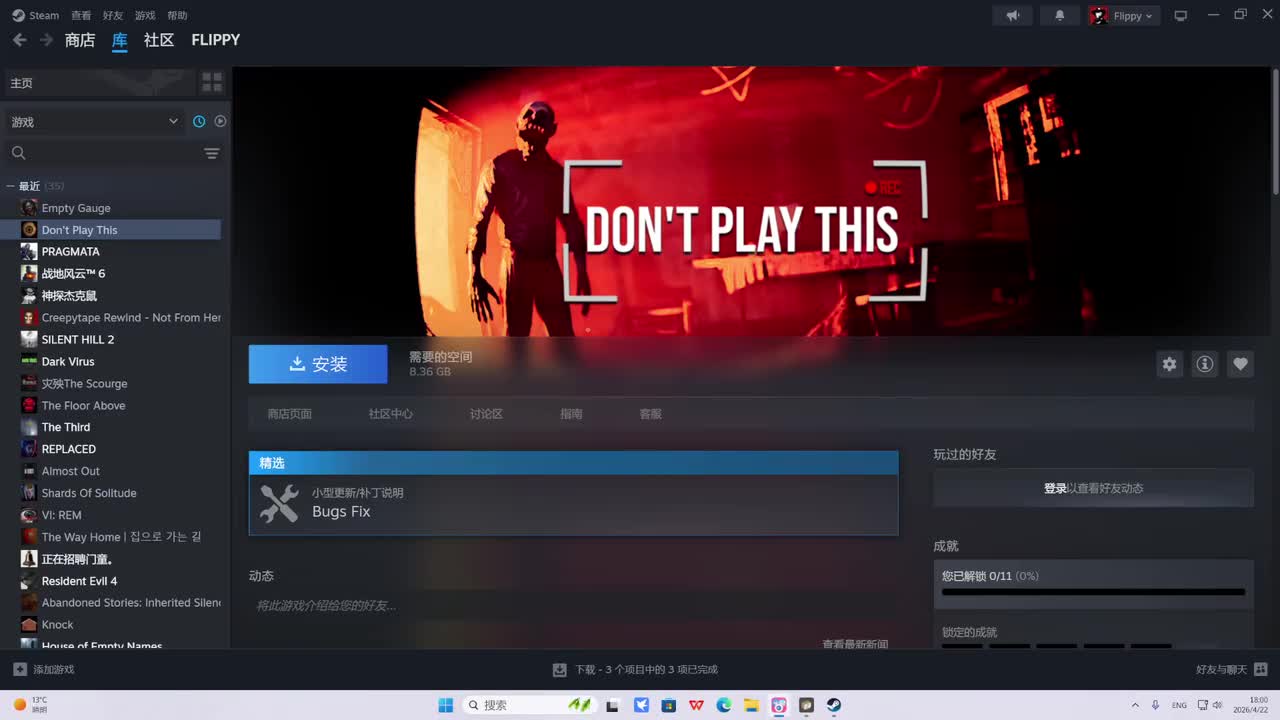Open the 好友 menu
Screen dimensions: 1280x720
tap(113, 15)
